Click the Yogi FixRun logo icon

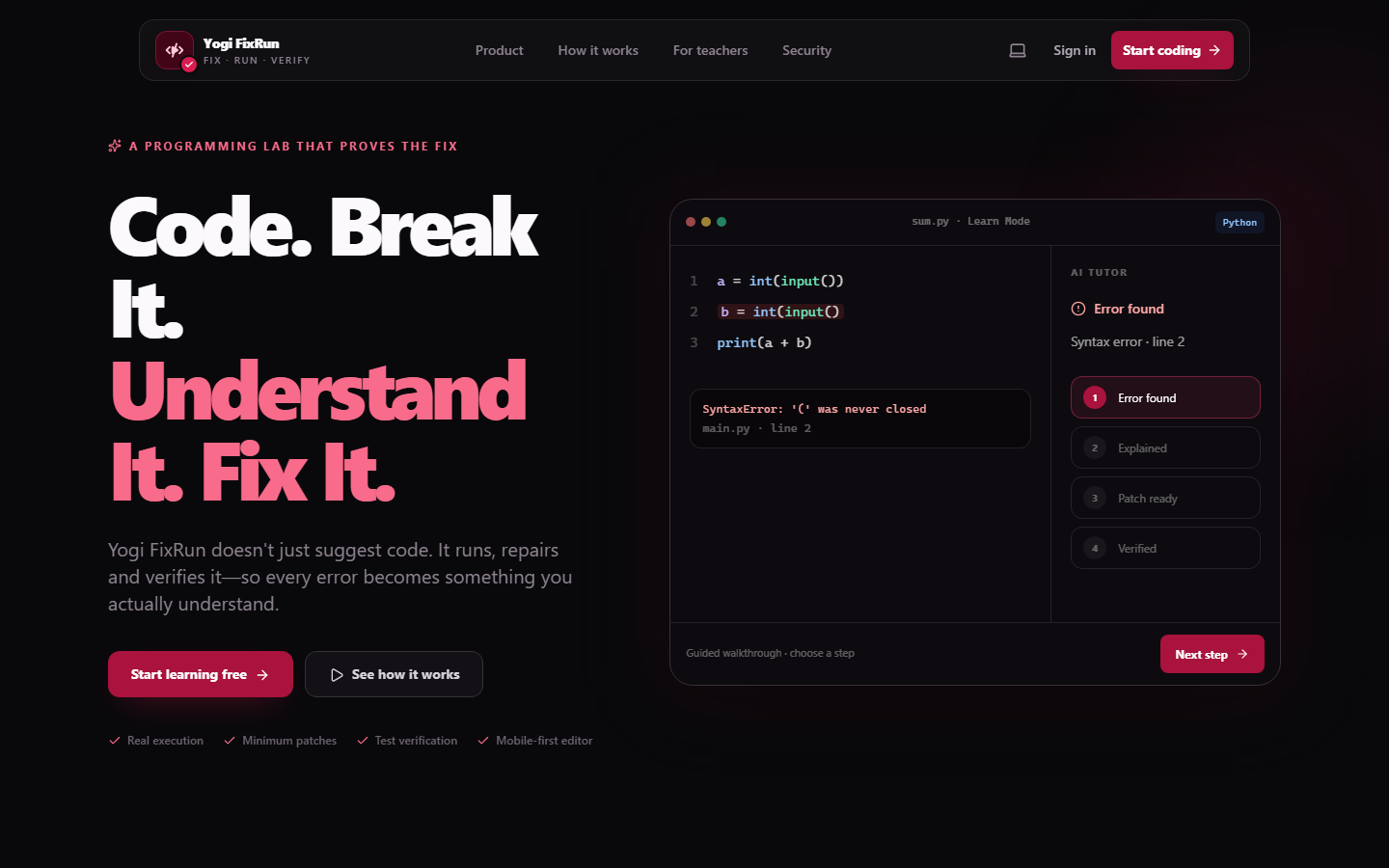(x=175, y=50)
